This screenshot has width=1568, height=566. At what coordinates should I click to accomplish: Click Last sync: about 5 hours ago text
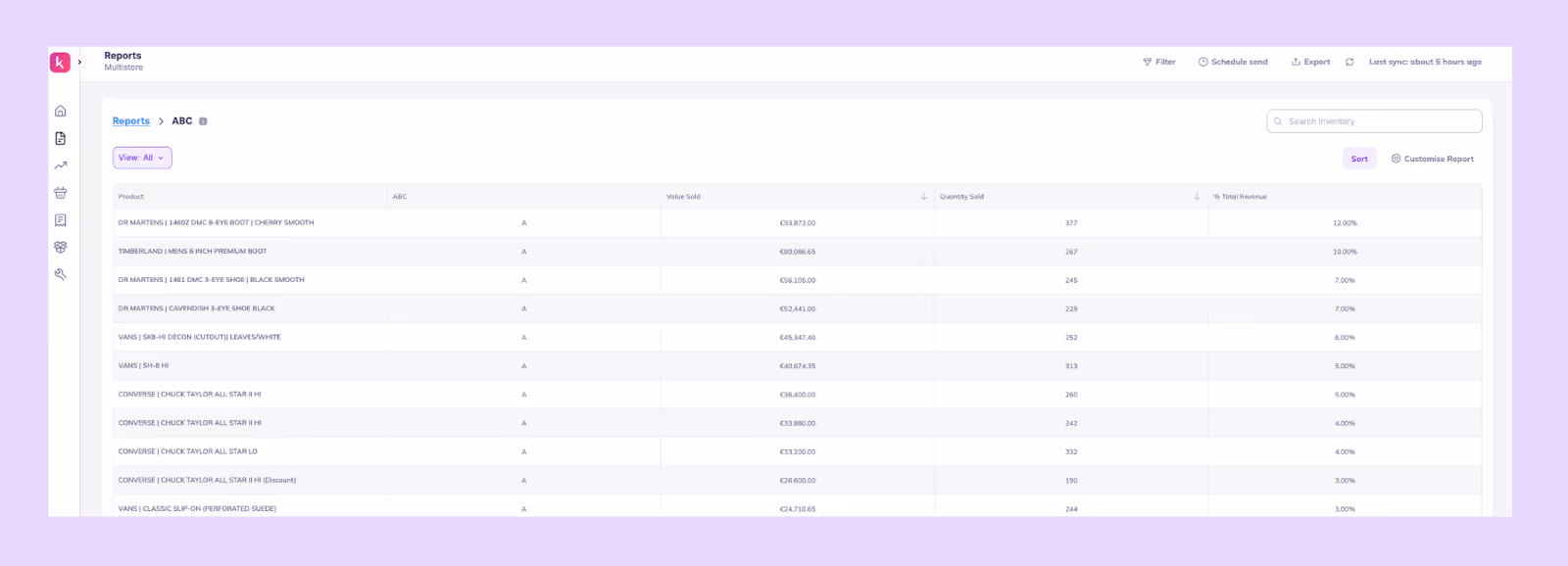click(1425, 62)
